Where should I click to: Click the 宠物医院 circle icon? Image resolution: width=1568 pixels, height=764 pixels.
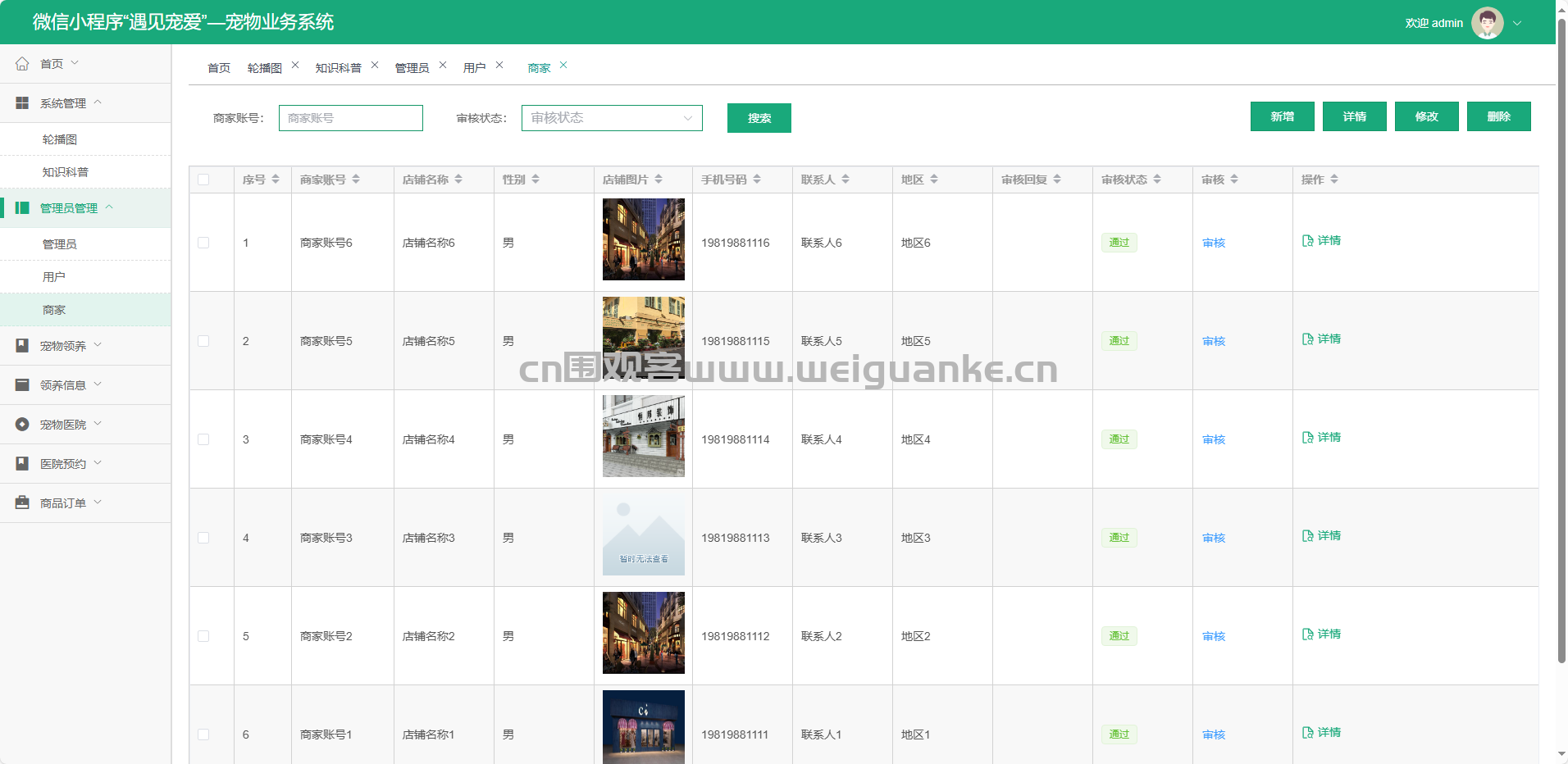click(x=22, y=425)
